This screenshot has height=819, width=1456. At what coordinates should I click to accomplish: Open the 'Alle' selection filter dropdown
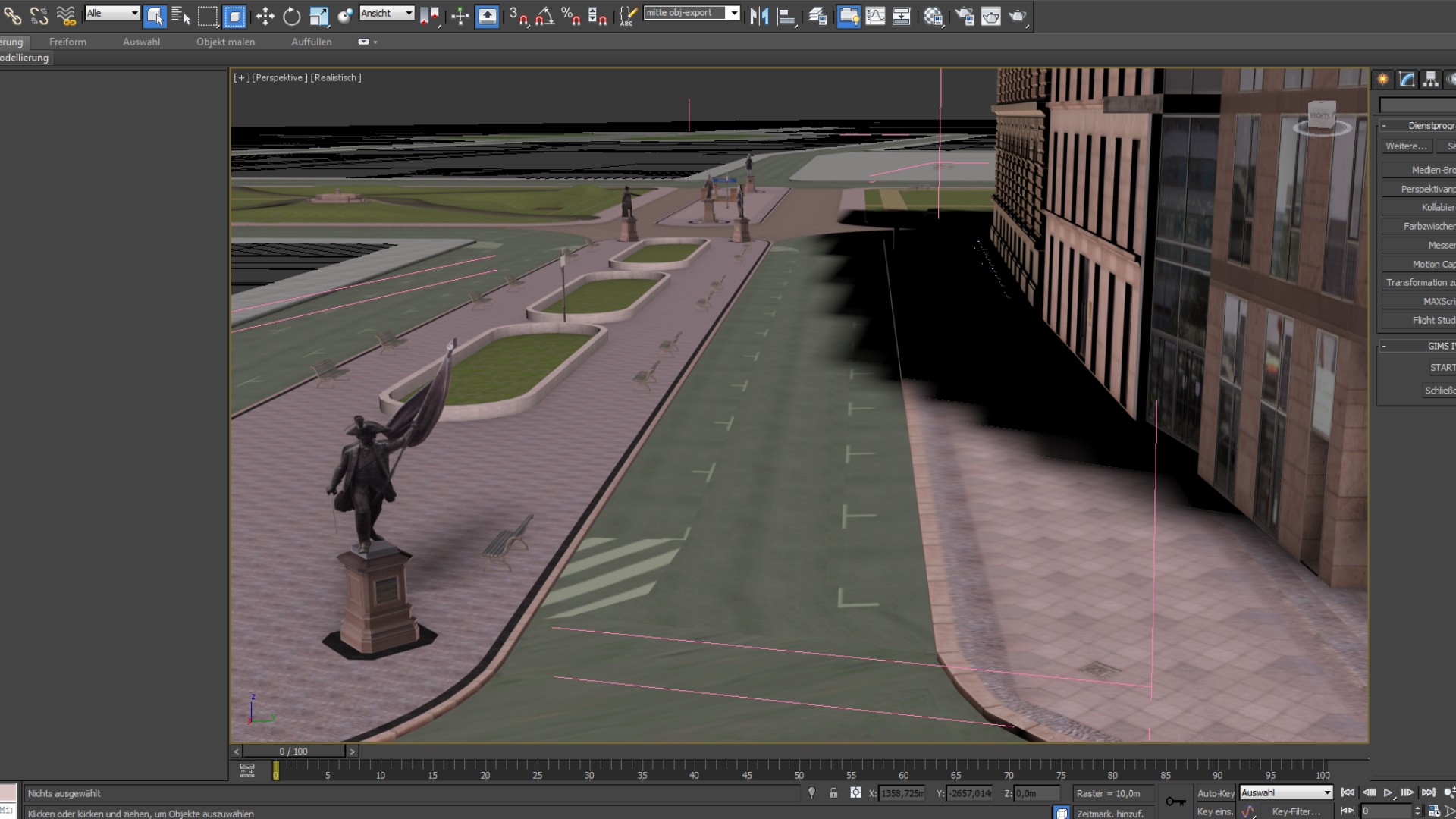coord(112,13)
